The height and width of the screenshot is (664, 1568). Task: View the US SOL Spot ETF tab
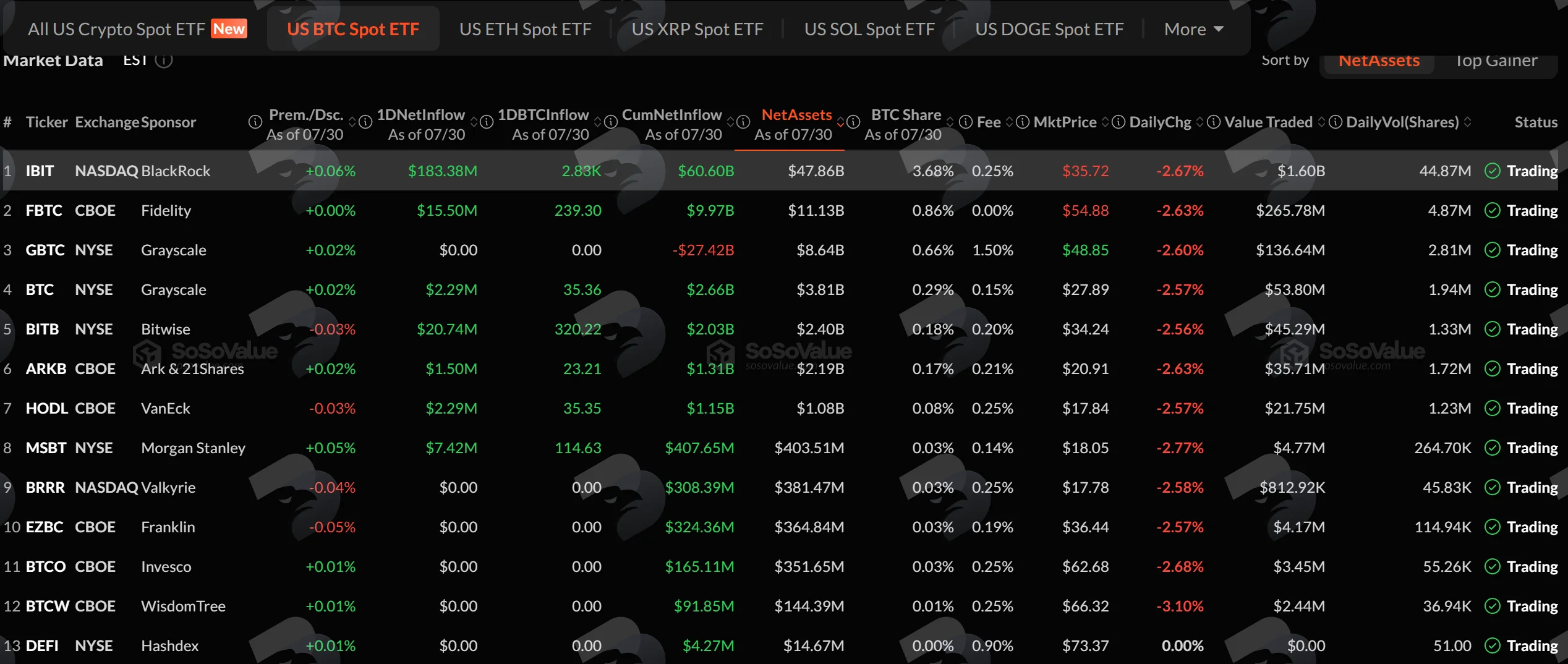tap(869, 29)
